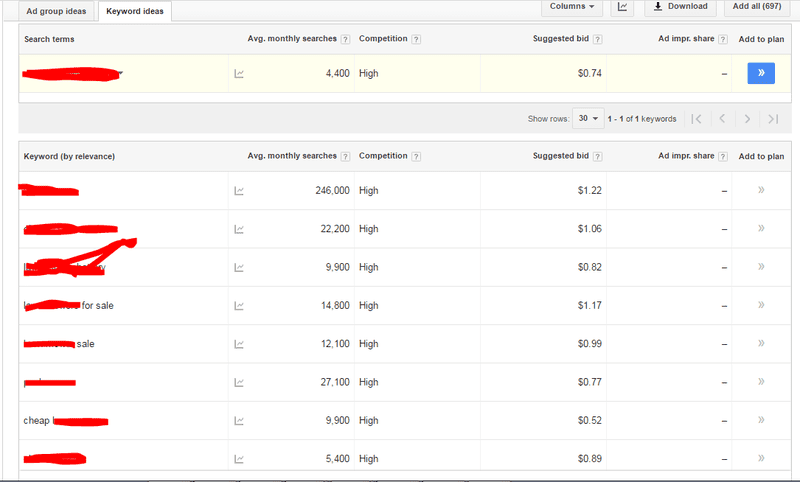Sort by Avg. monthly searches in keyword table

point(292,157)
